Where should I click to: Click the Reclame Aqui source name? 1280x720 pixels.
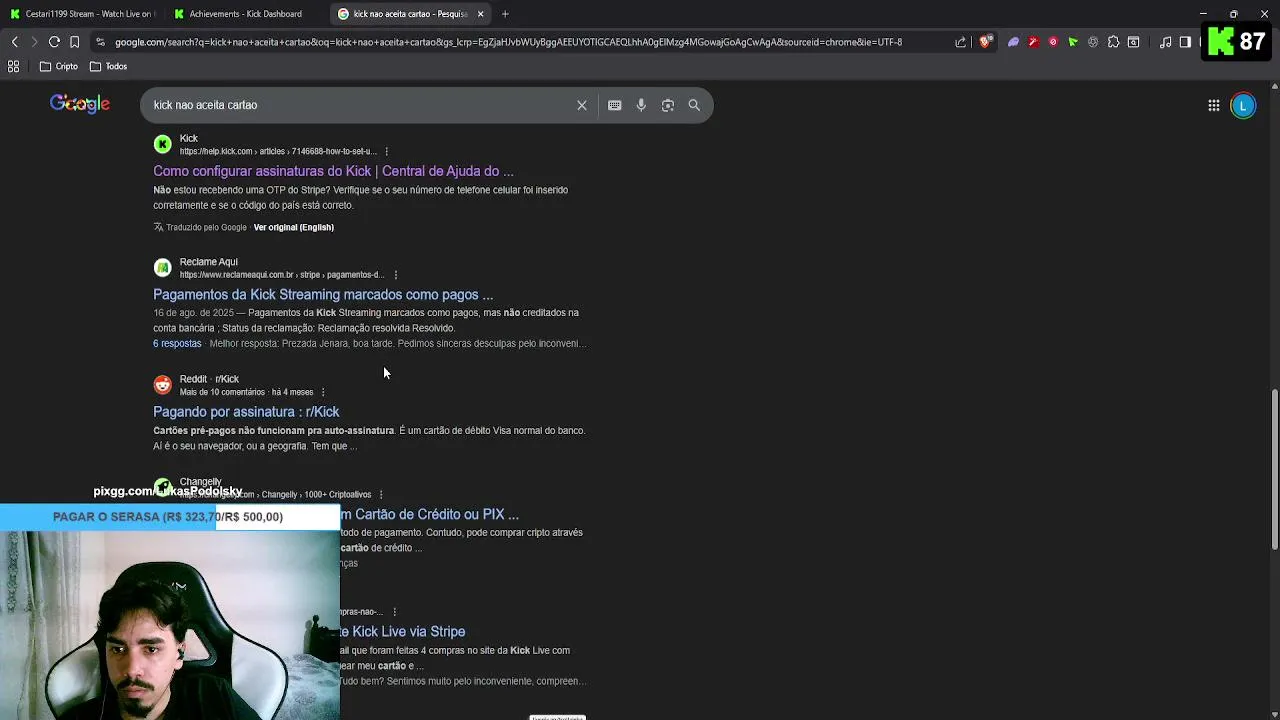(209, 262)
